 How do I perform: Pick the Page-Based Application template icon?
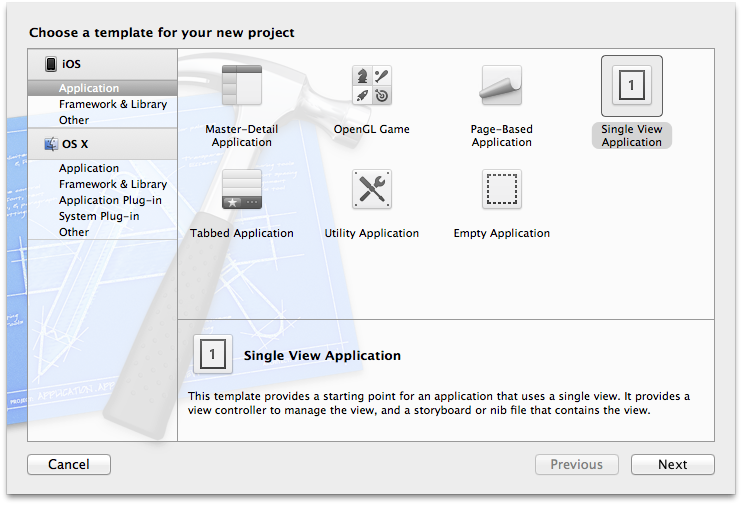coord(502,85)
